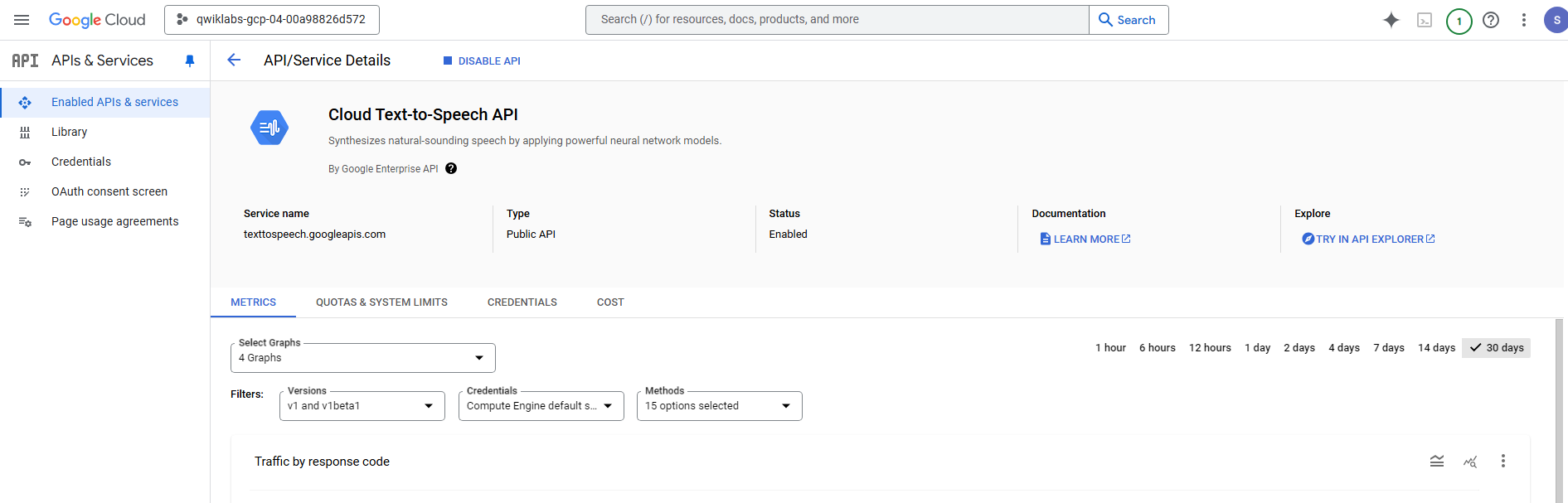Screen dimensions: 1568x503
Task: Click the 'API/Service Details' page title
Action: [327, 60]
